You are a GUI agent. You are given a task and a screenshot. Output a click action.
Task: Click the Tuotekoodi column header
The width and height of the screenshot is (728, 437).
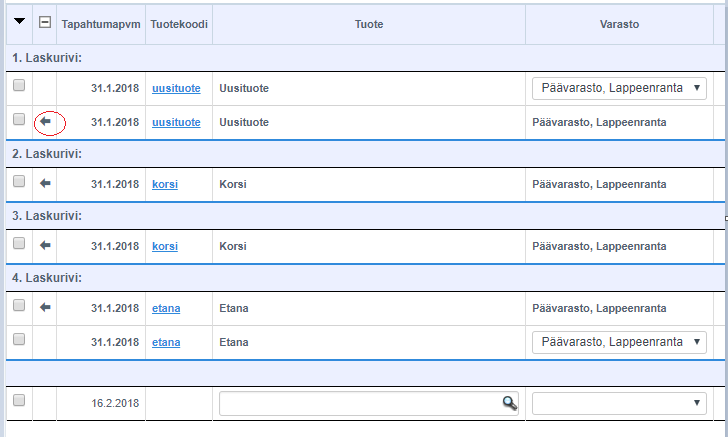(x=179, y=23)
